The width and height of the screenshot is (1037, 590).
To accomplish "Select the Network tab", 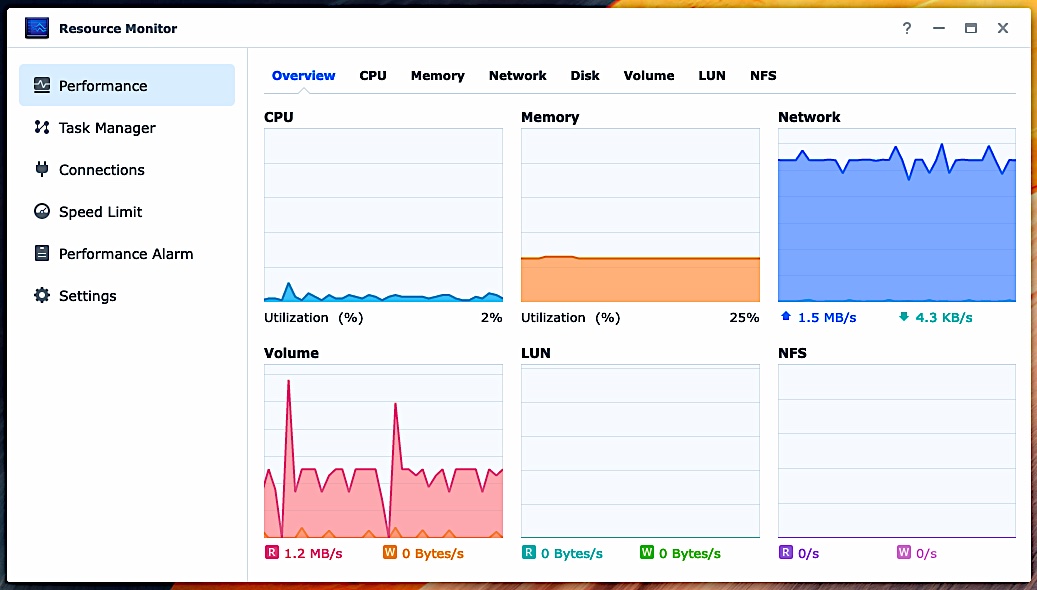I will point(517,76).
